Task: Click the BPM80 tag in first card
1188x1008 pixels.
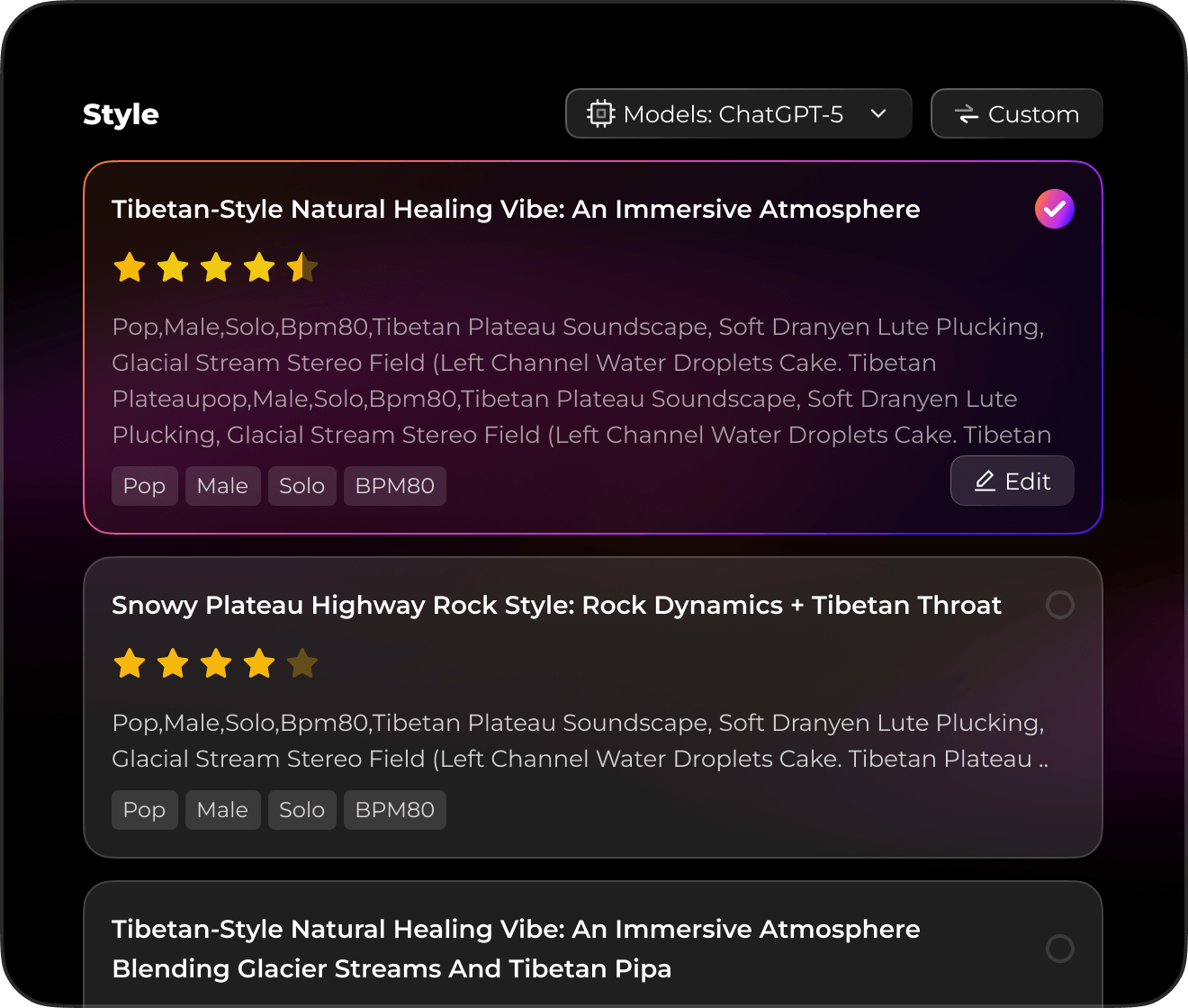Action: pos(394,486)
